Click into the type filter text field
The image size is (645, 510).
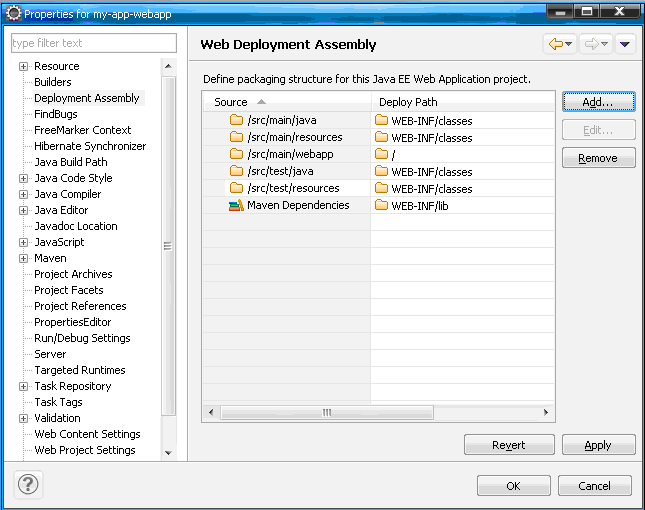point(93,43)
